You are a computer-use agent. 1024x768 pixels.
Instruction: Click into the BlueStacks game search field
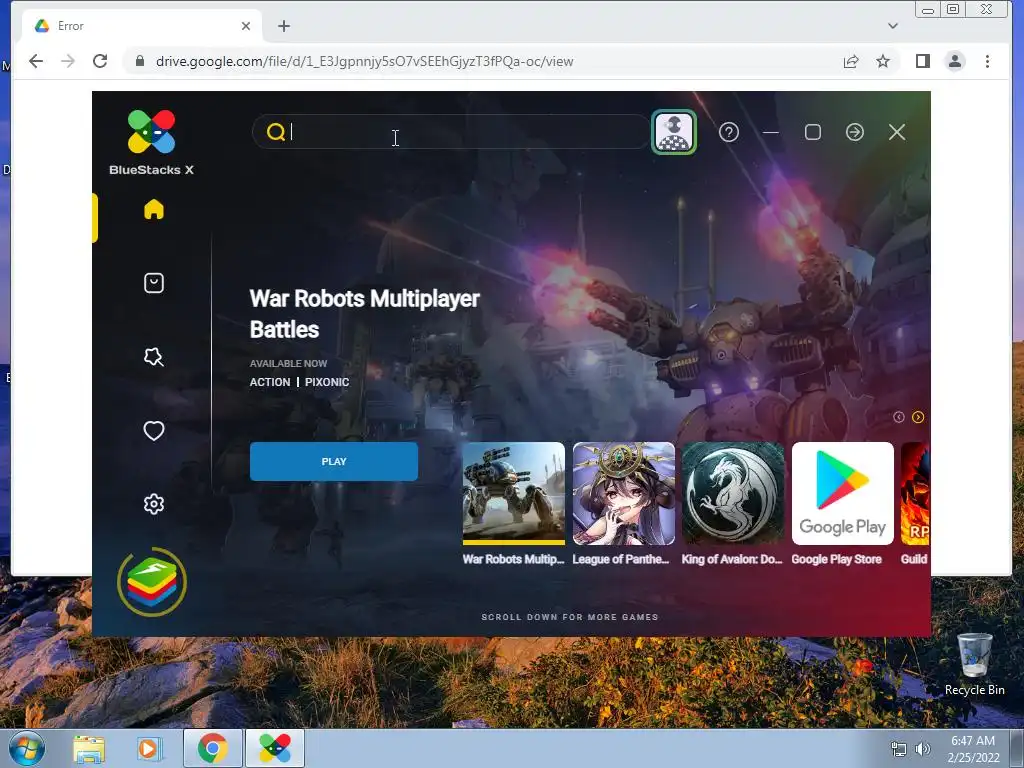(x=451, y=132)
